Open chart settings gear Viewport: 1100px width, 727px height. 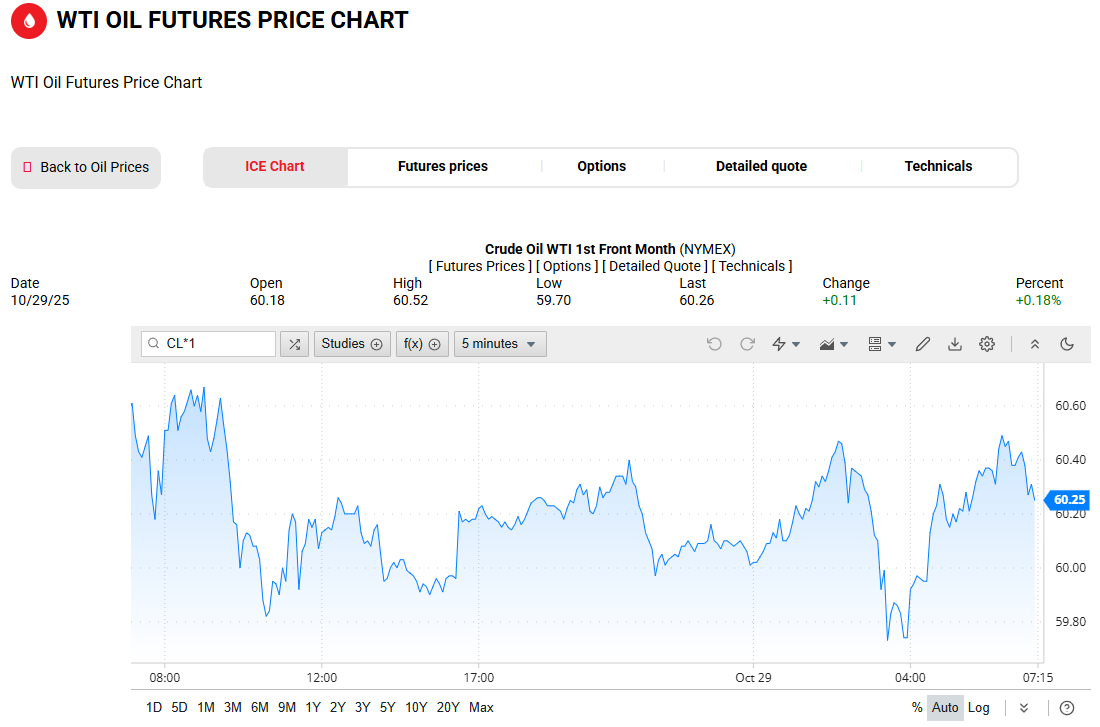[987, 344]
